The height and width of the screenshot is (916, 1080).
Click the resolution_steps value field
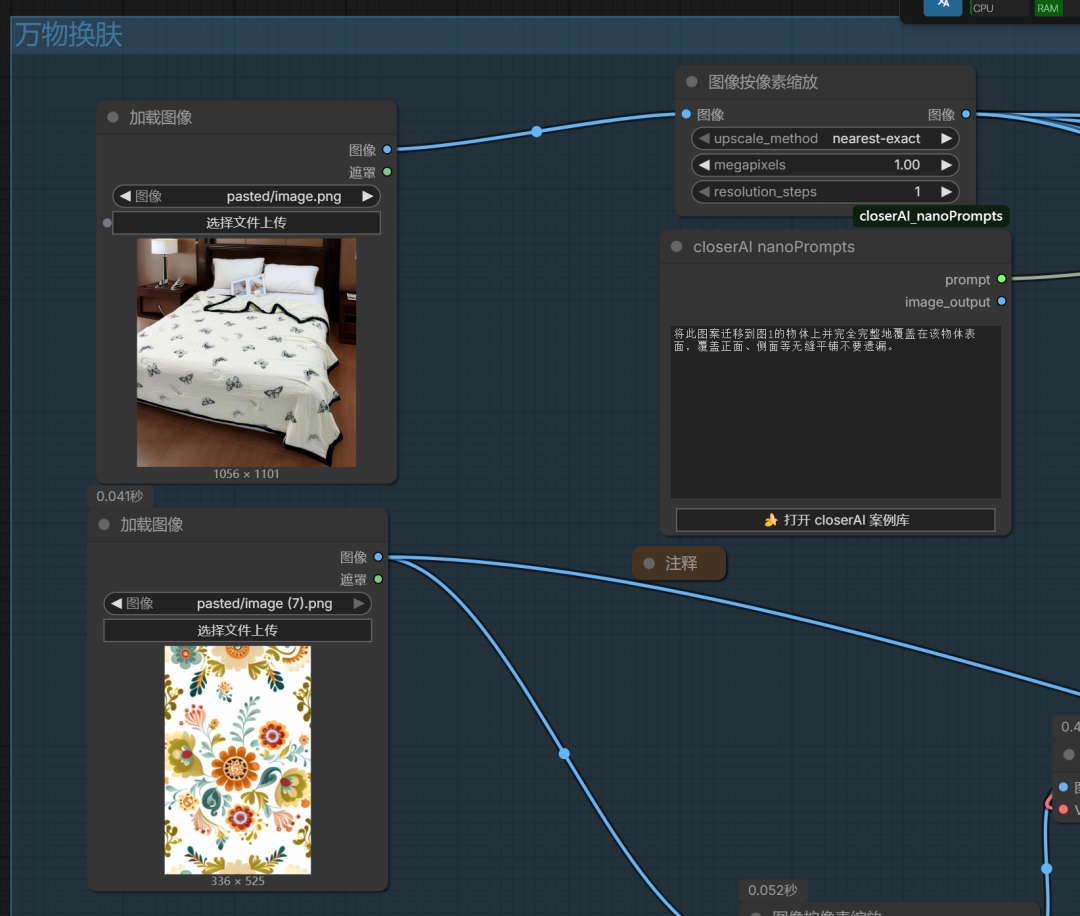point(825,191)
